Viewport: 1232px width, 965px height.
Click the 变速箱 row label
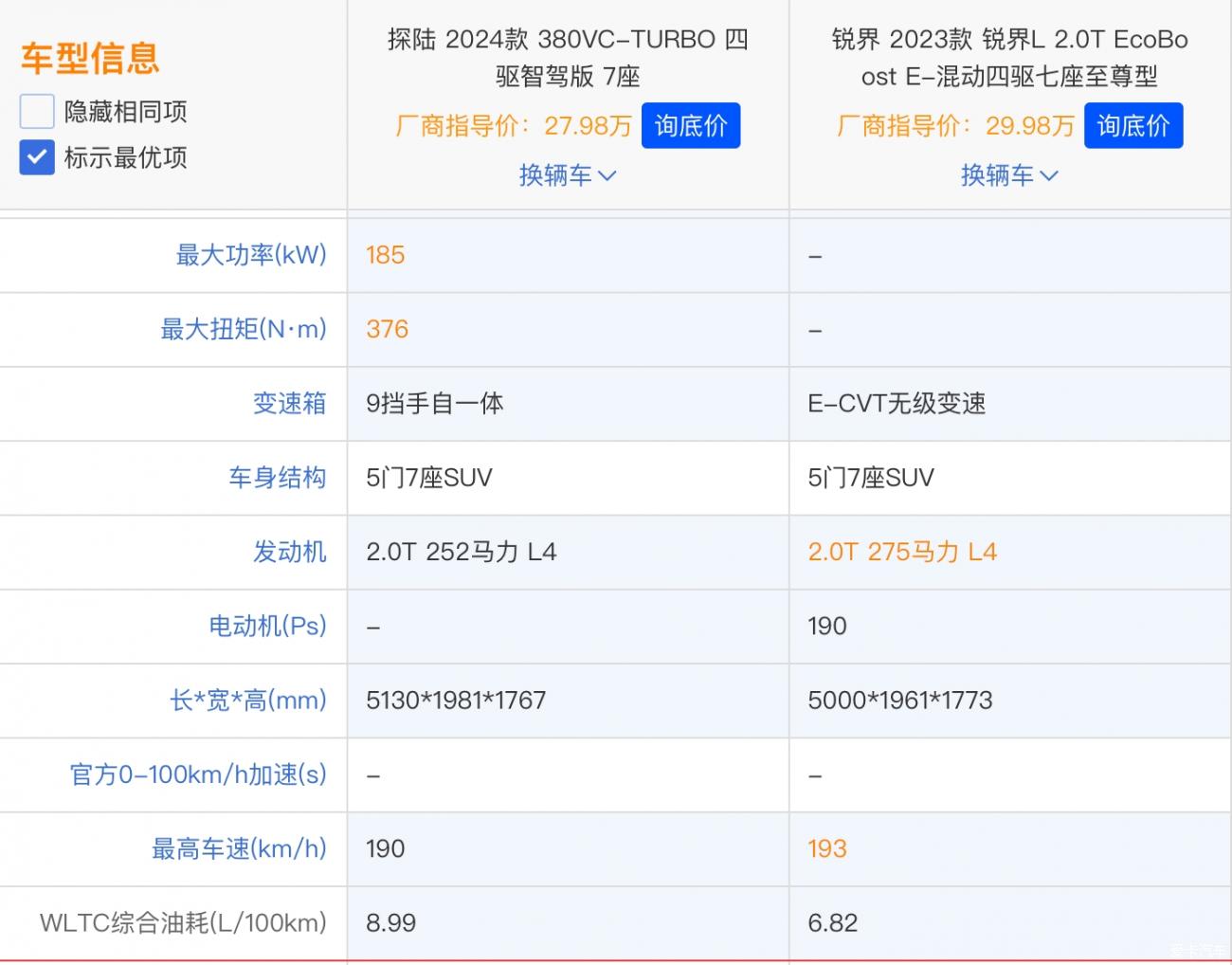pyautogui.click(x=289, y=404)
